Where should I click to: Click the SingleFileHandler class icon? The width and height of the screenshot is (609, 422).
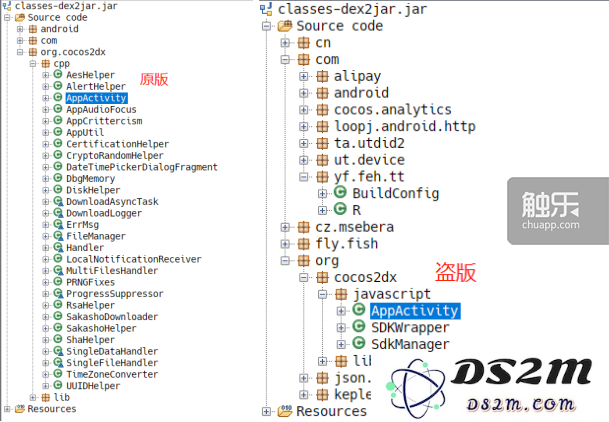tap(58, 362)
